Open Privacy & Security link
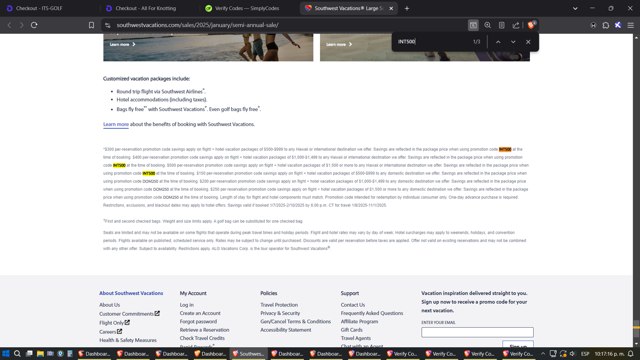 coord(280,313)
